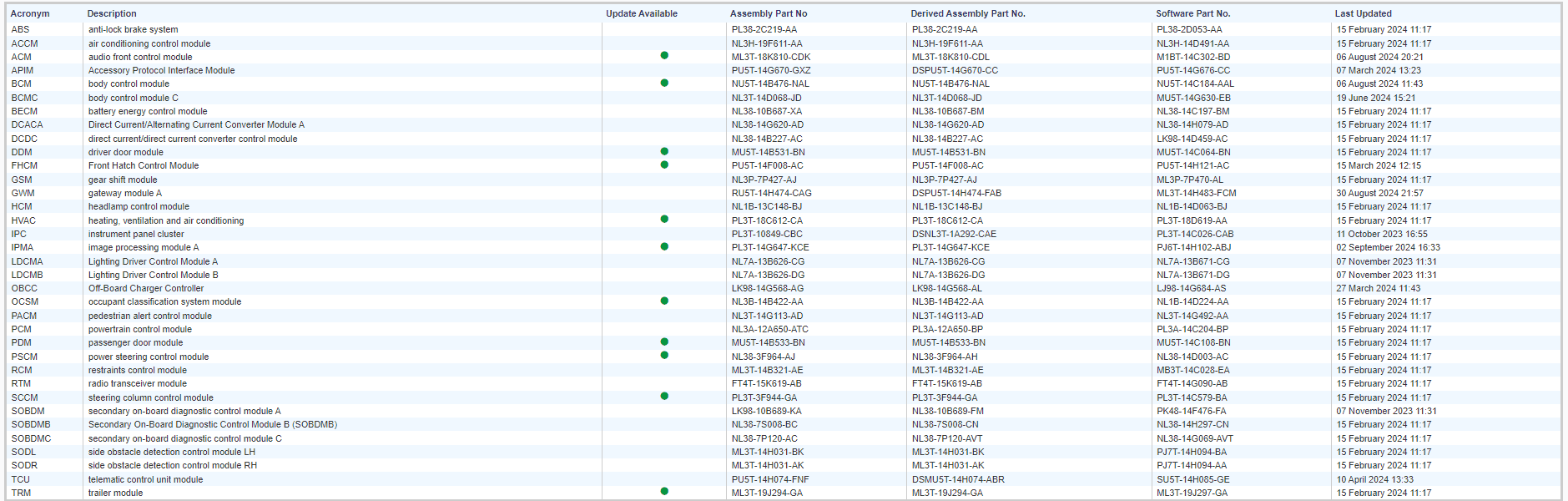Select the PDM passenger door update dot
This screenshot has width=1568, height=501.
coord(664,342)
